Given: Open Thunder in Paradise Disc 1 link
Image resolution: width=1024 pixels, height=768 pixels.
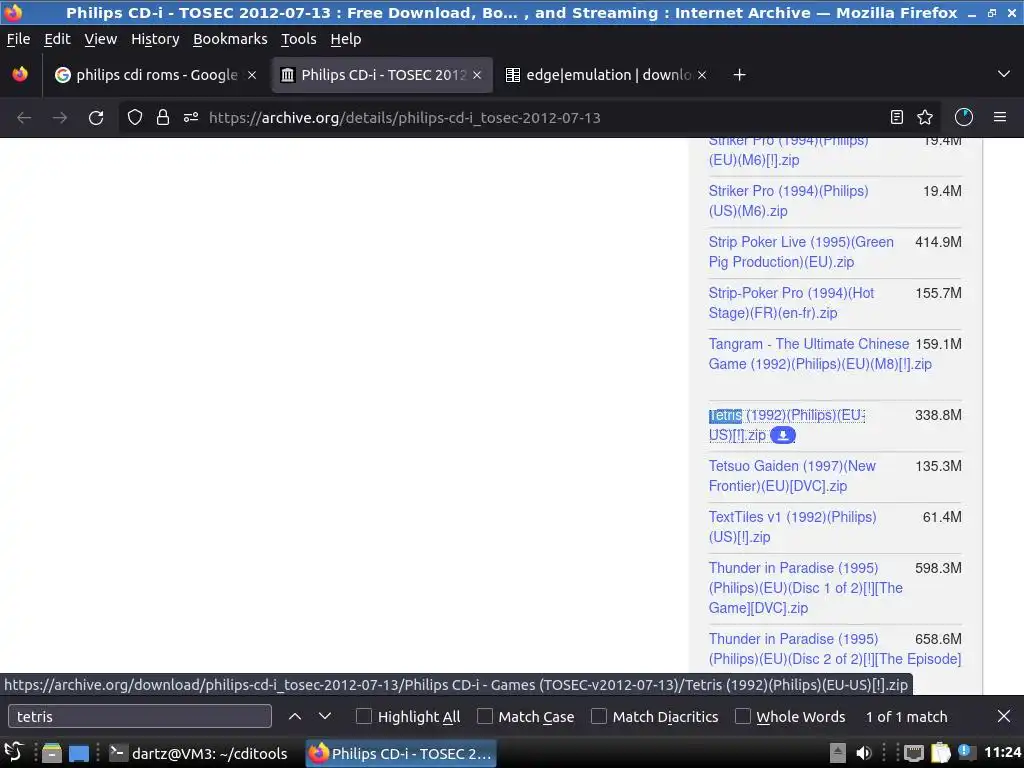Looking at the screenshot, I should 805,588.
